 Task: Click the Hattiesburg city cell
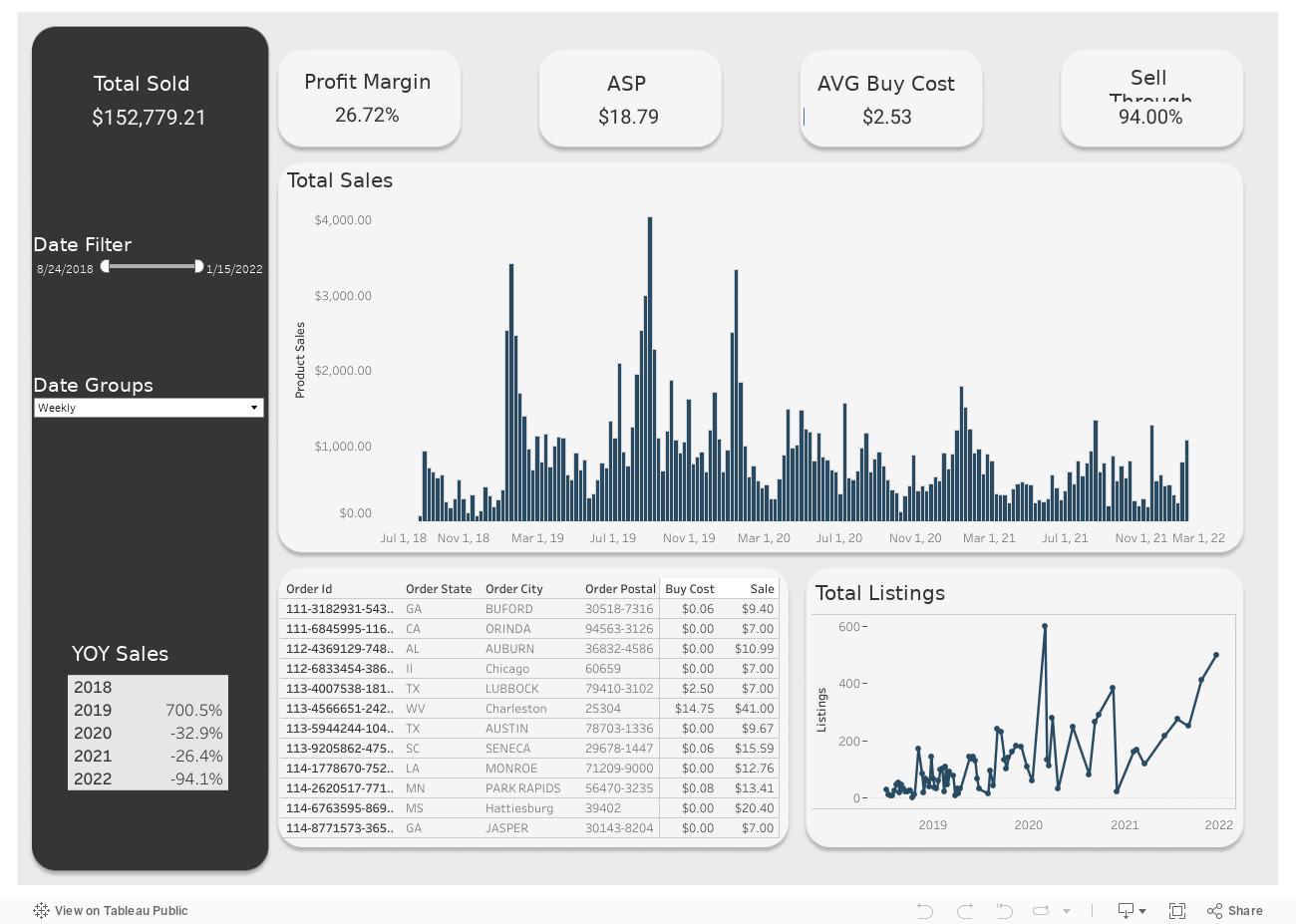pyautogui.click(x=519, y=808)
